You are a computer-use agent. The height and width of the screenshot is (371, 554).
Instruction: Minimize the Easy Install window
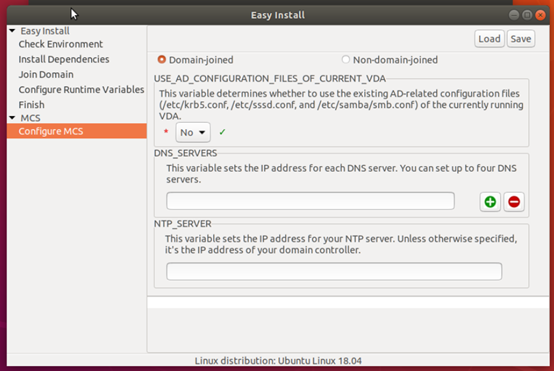[514, 15]
